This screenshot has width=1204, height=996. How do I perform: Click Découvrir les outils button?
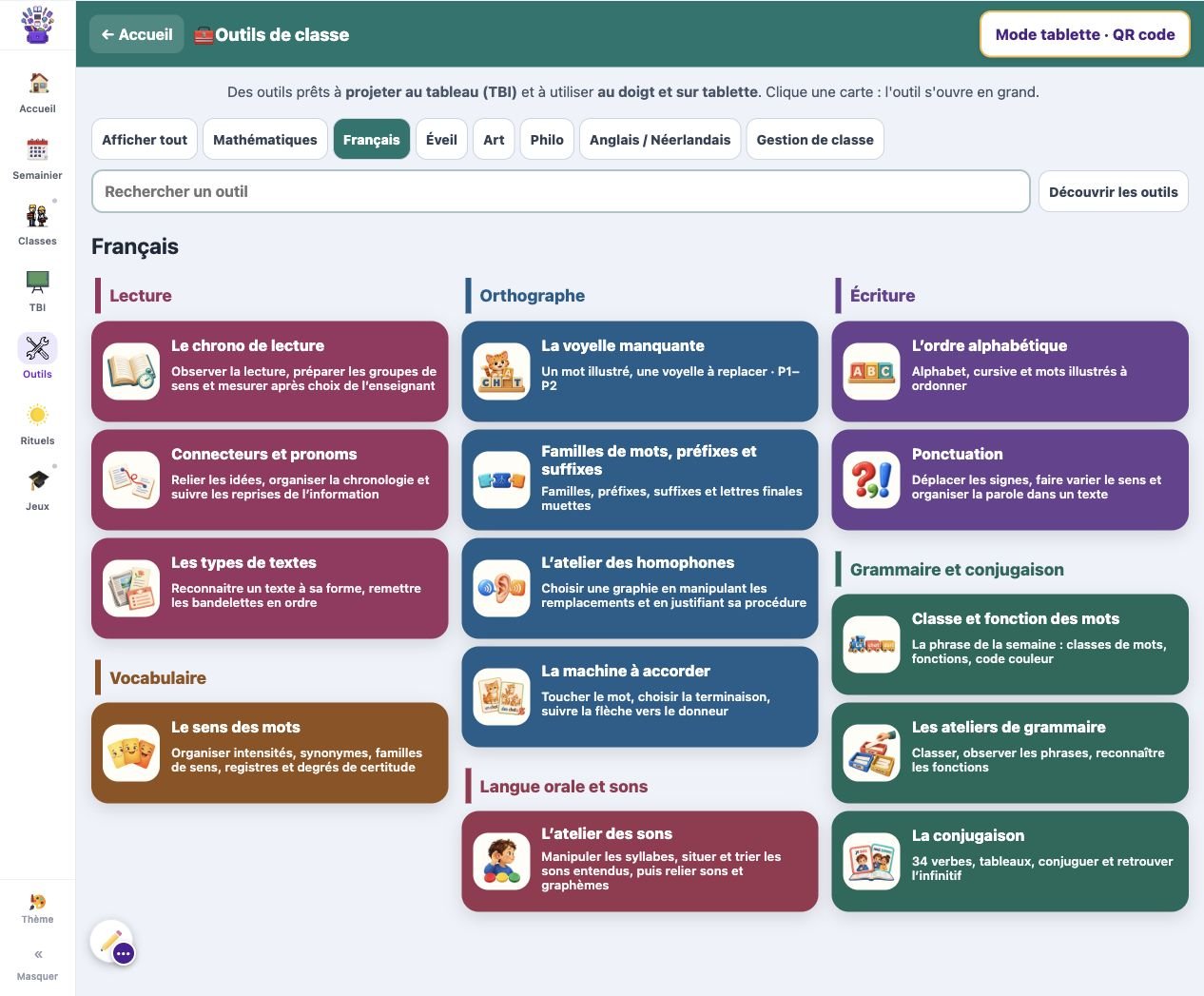tap(1113, 191)
